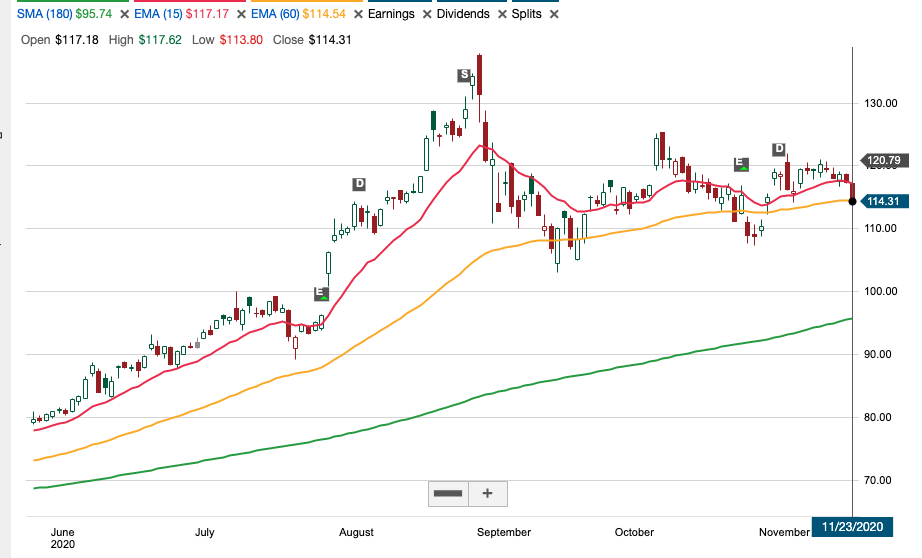Remove the SMA (180) indicator
Viewport: 922px width, 558px height.
124,14
